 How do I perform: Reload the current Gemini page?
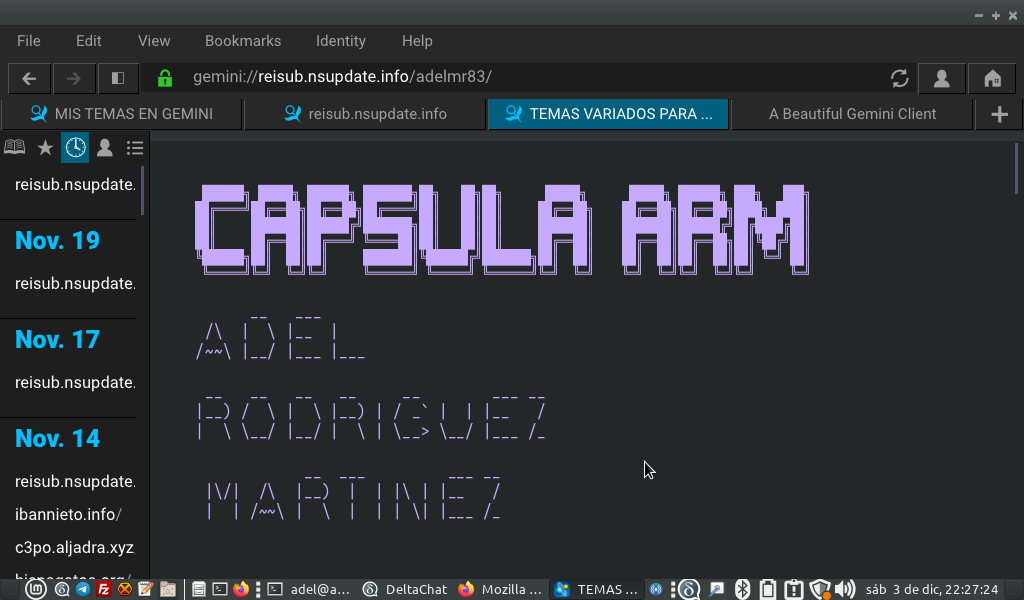899,78
